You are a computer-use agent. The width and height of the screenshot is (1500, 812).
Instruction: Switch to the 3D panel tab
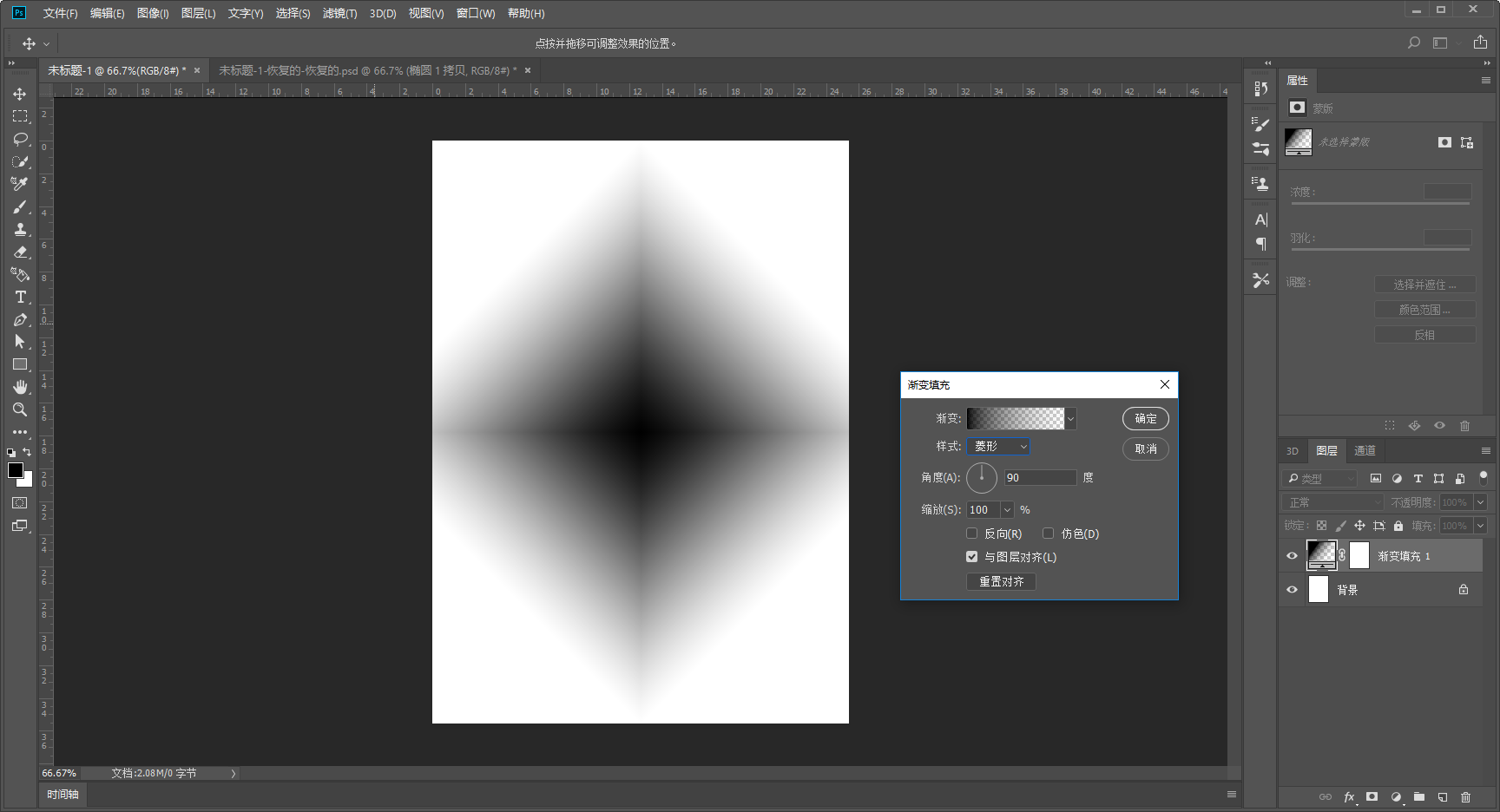[1292, 450]
